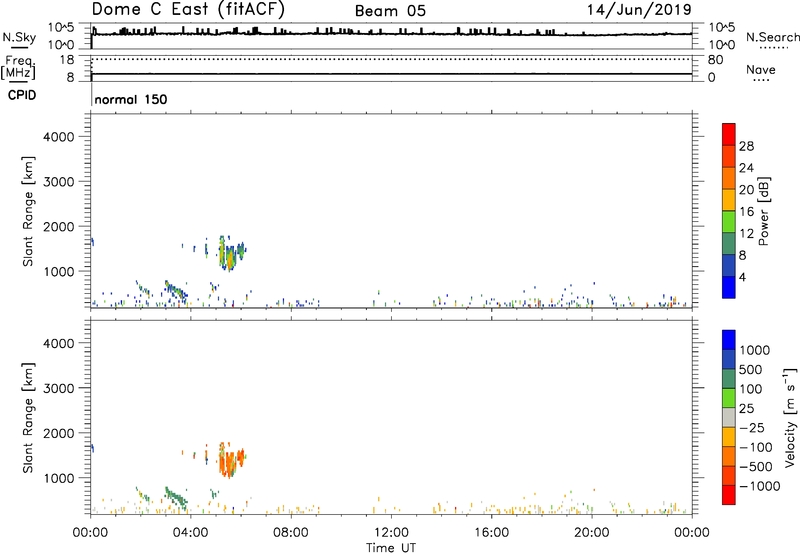Select the "N.Search" legend label
The height and width of the screenshot is (554, 800).
coord(772,37)
